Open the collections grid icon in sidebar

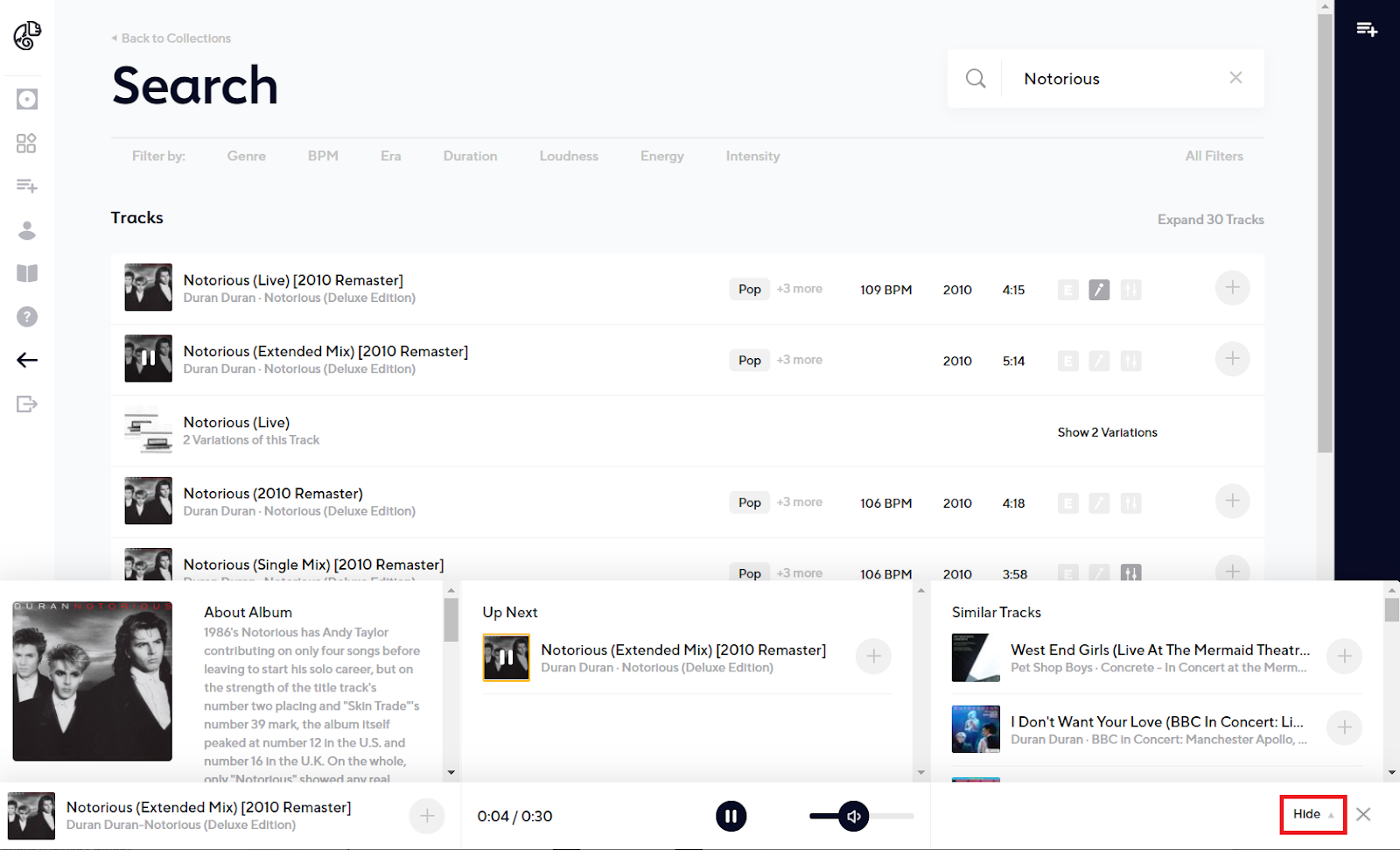pyautogui.click(x=27, y=143)
